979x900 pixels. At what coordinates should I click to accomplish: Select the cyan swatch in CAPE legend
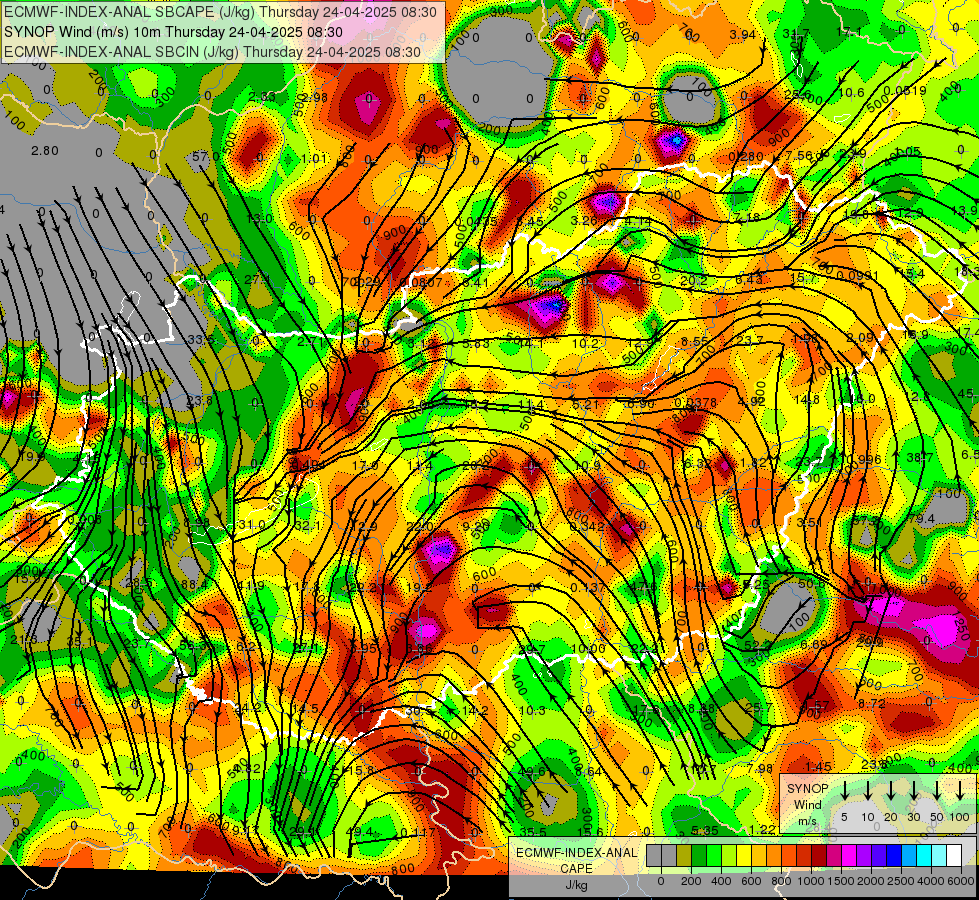click(923, 856)
